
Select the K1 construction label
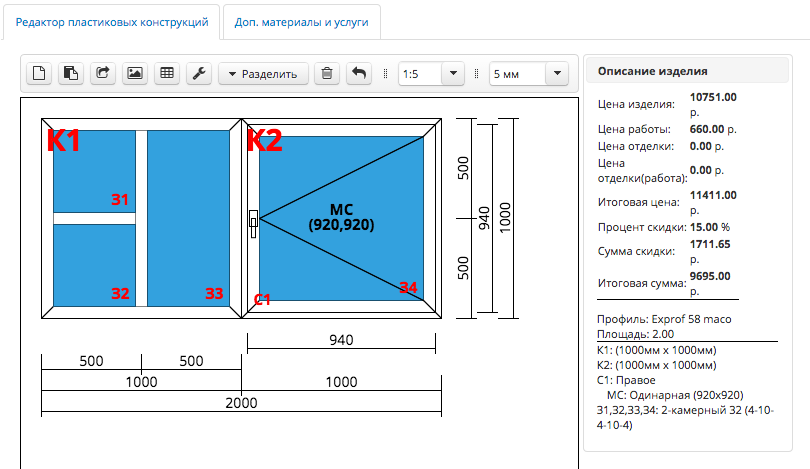point(64,141)
